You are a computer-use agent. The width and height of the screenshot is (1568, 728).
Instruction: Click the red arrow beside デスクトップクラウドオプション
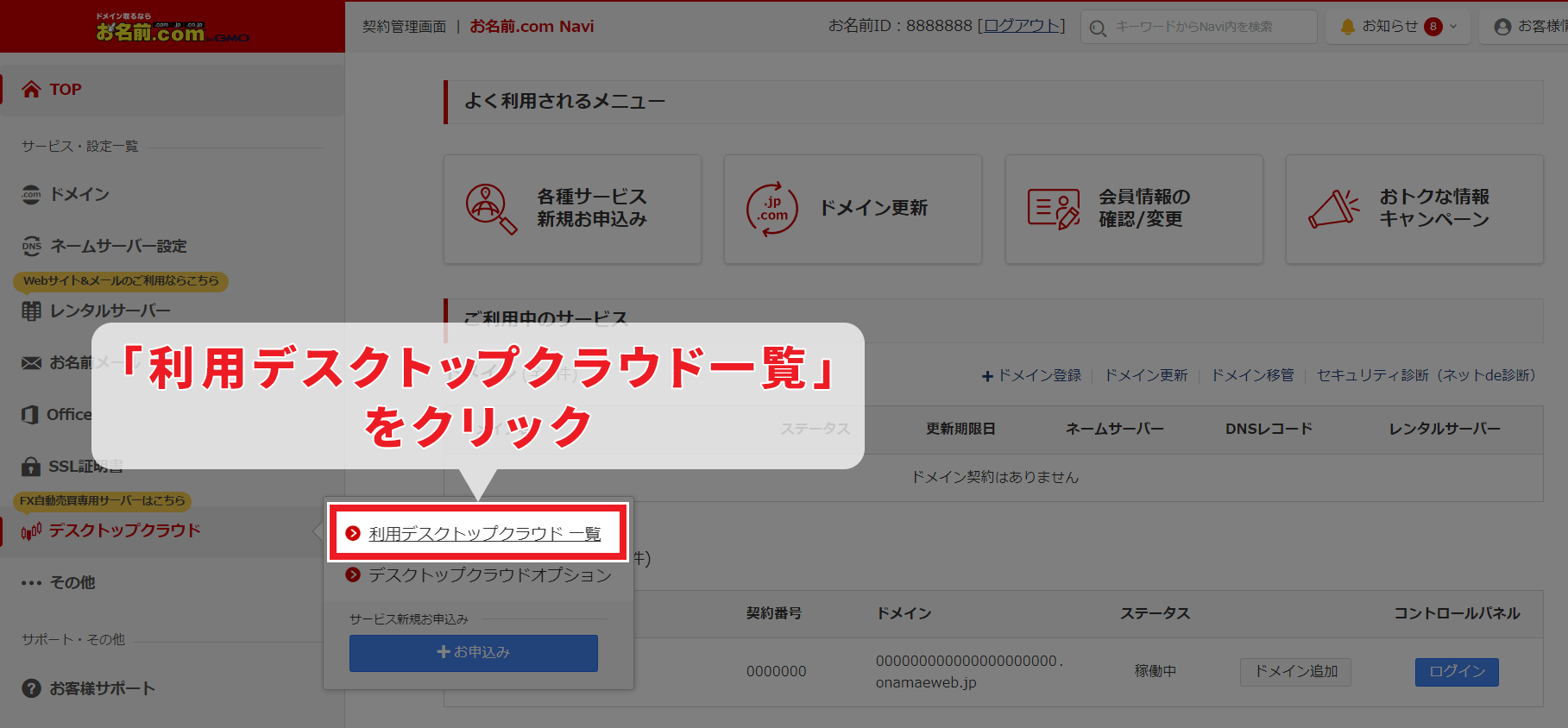[353, 575]
